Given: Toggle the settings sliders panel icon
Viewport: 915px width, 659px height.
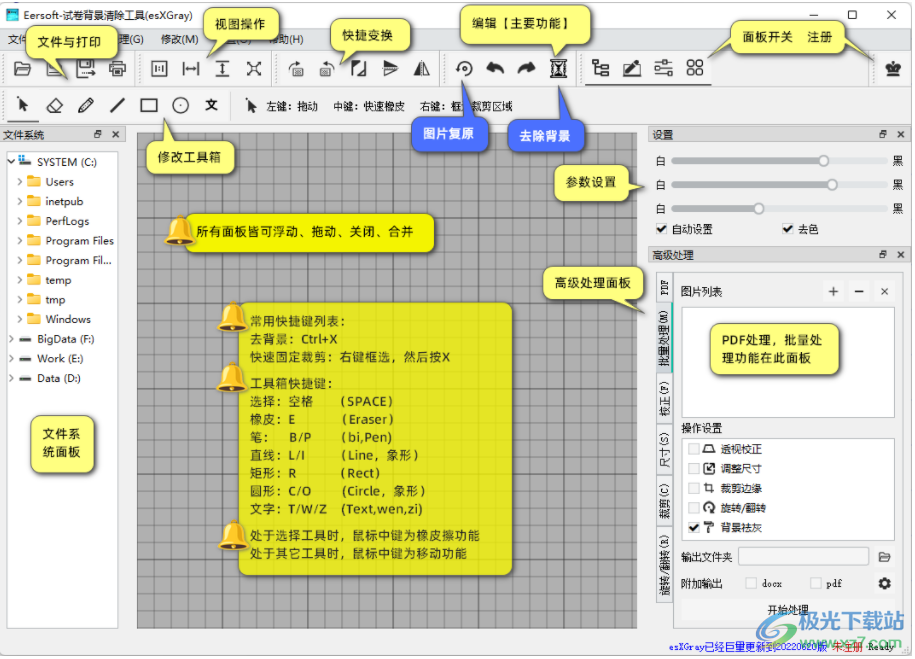Looking at the screenshot, I should 663,68.
